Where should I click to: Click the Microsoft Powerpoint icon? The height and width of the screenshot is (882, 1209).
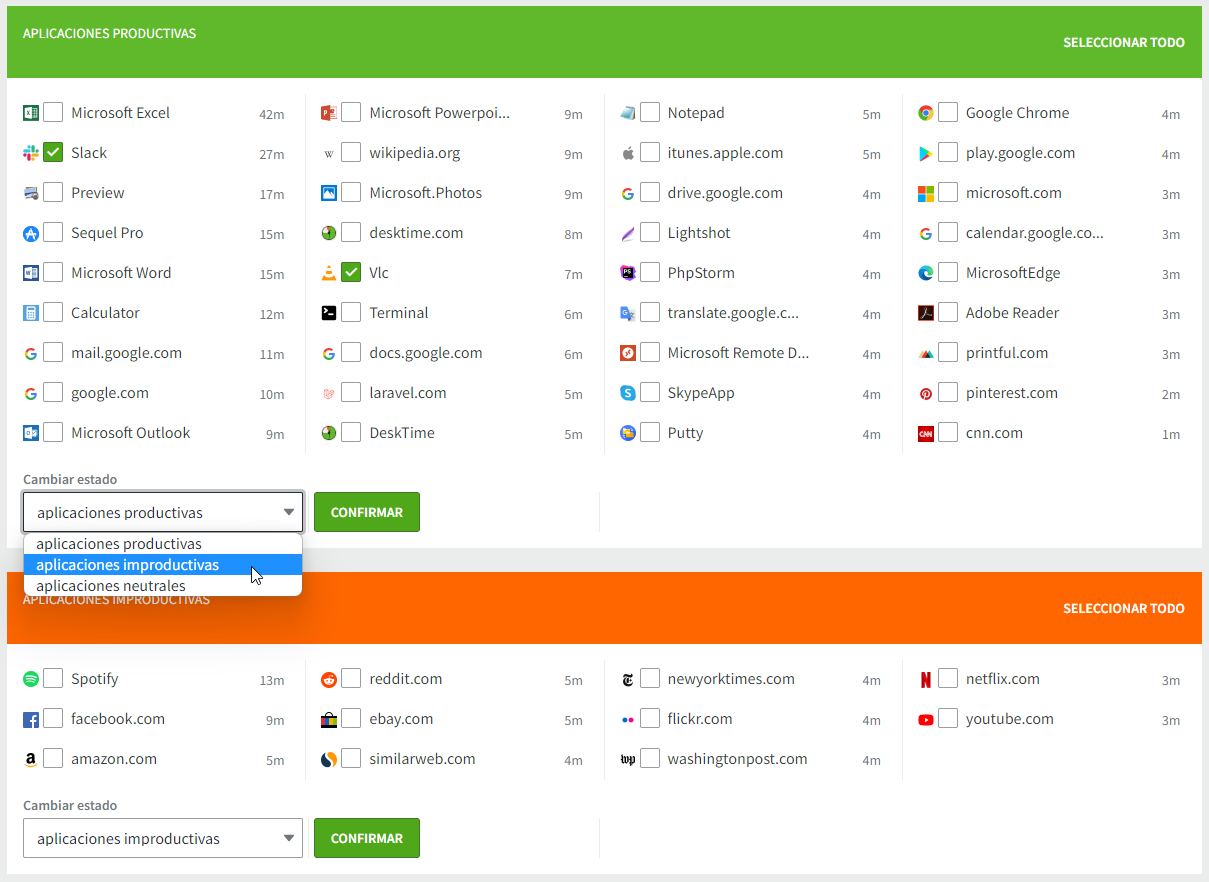(x=329, y=113)
